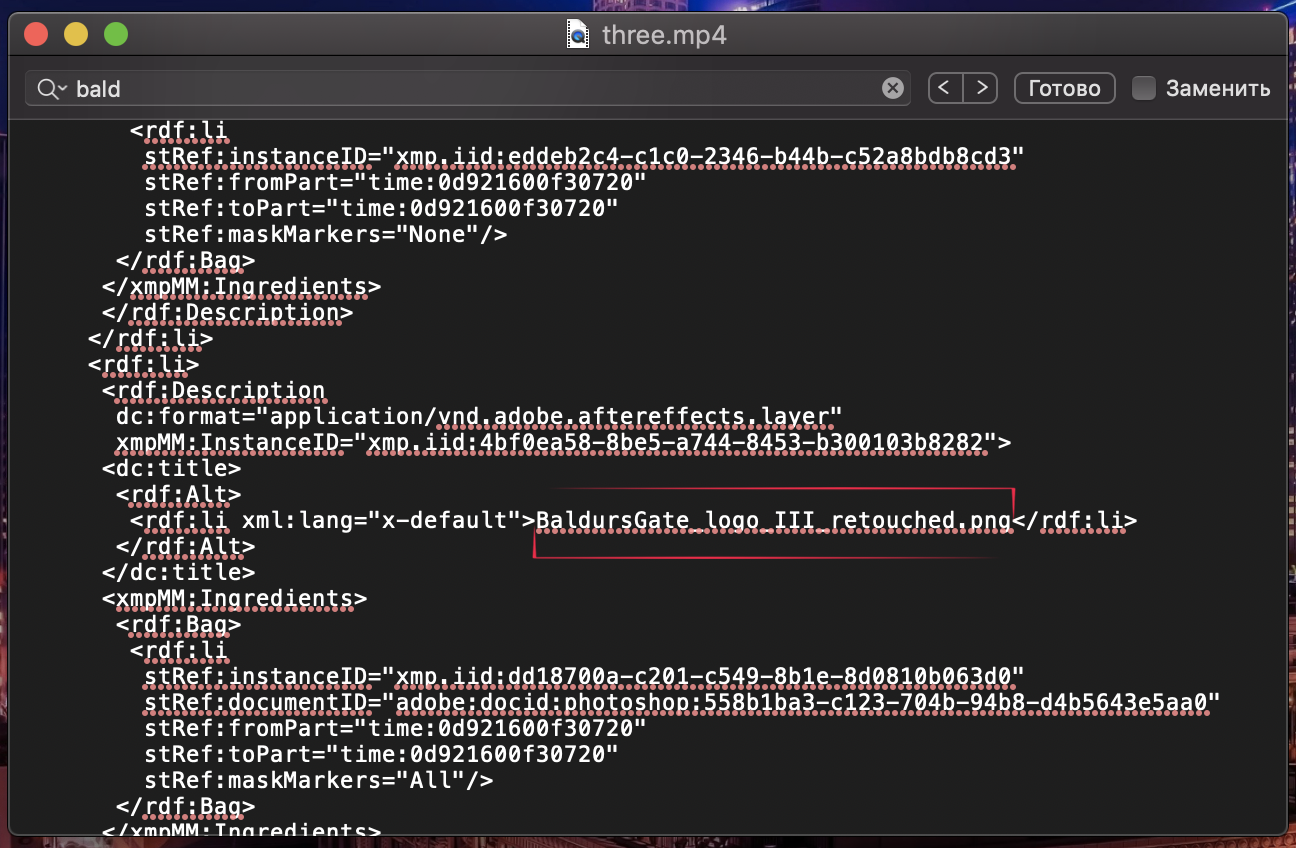Click the stRef:documentID photoshop line

click(x=683, y=702)
